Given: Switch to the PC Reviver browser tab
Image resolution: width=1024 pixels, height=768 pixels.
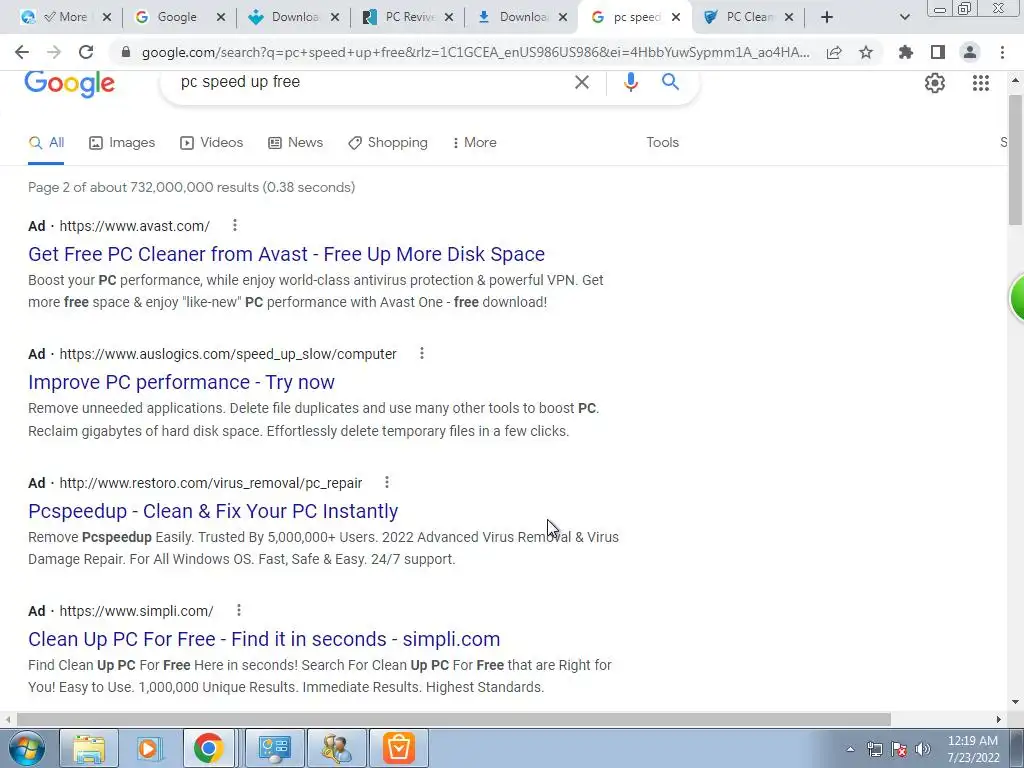Looking at the screenshot, I should tap(408, 17).
